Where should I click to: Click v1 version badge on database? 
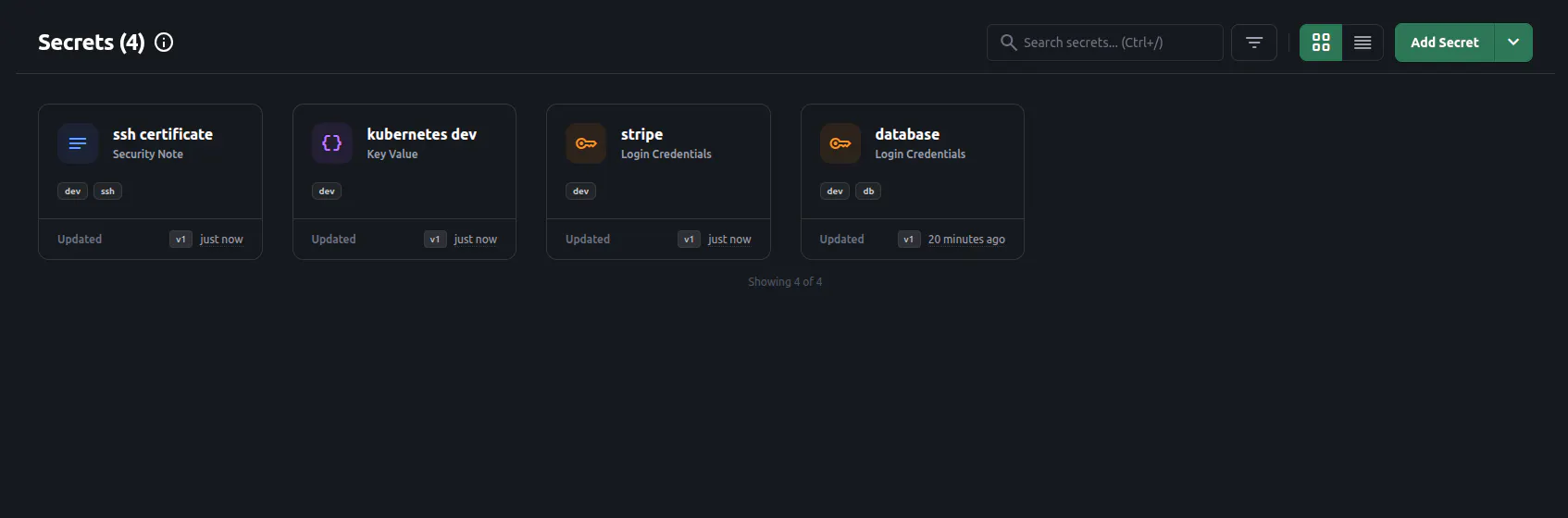pos(909,240)
